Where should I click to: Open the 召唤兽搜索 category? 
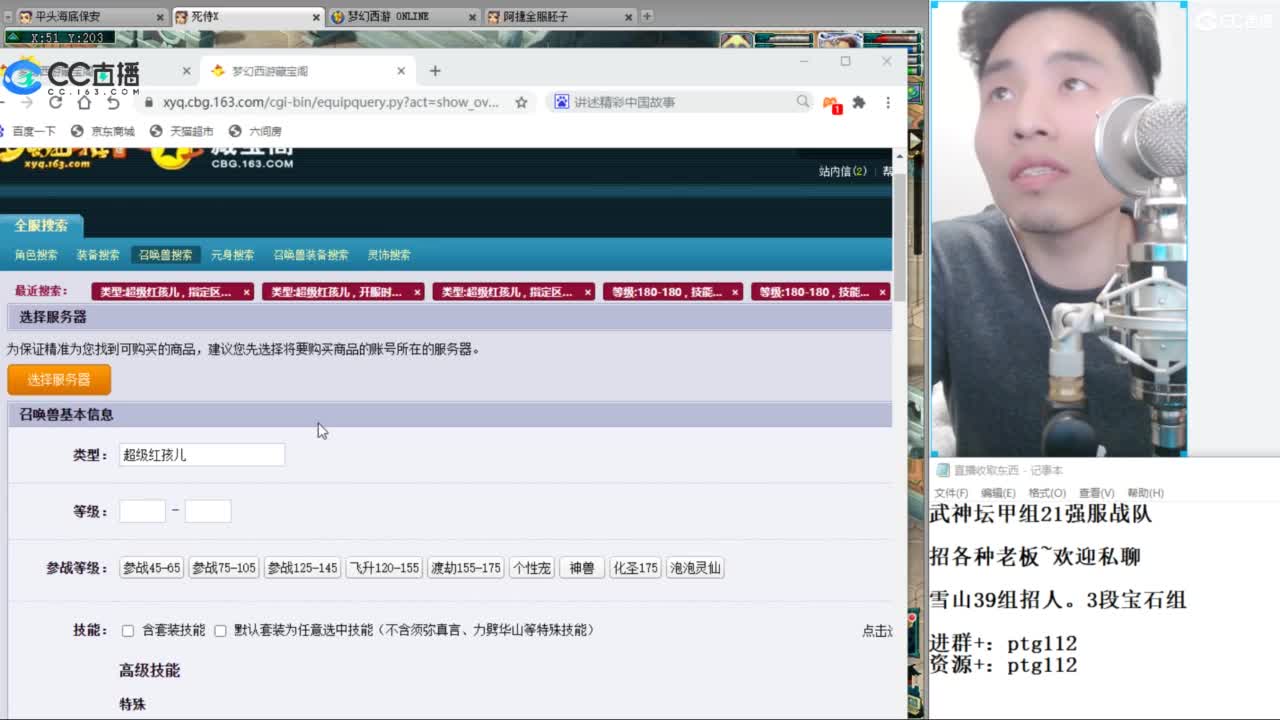point(166,255)
